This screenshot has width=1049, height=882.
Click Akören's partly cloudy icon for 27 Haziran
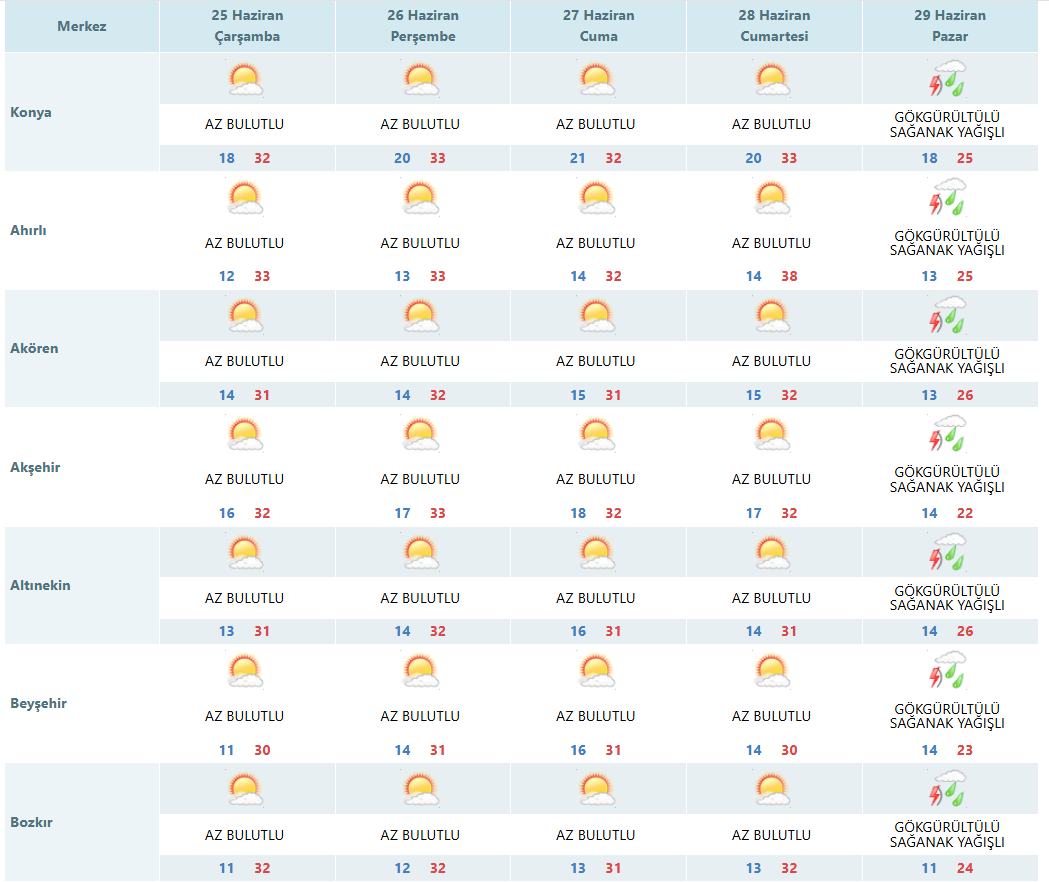pyautogui.click(x=597, y=317)
